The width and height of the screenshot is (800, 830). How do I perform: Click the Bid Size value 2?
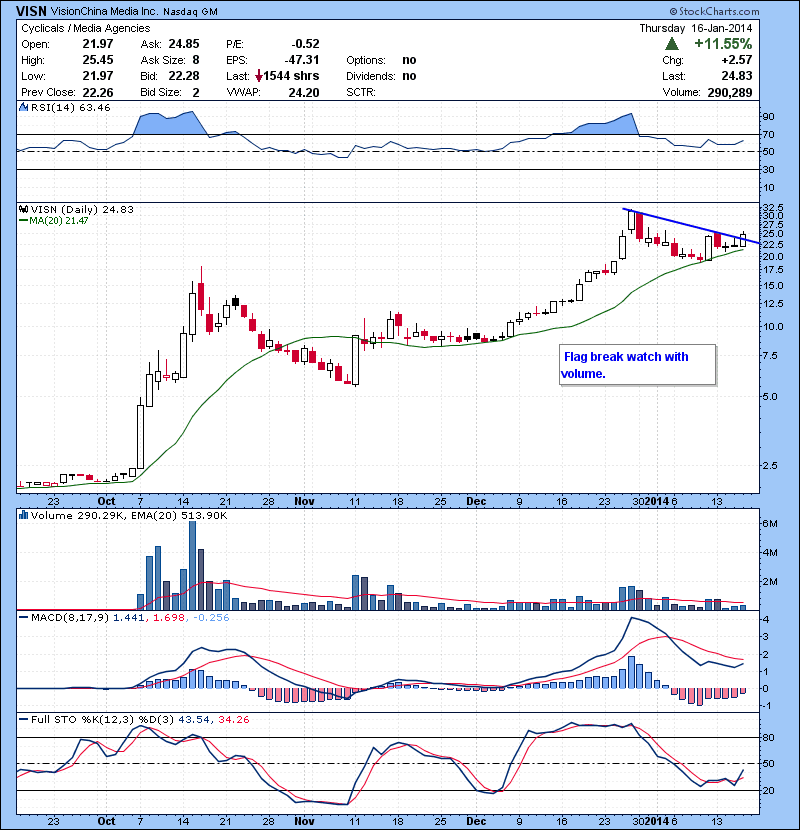point(196,93)
